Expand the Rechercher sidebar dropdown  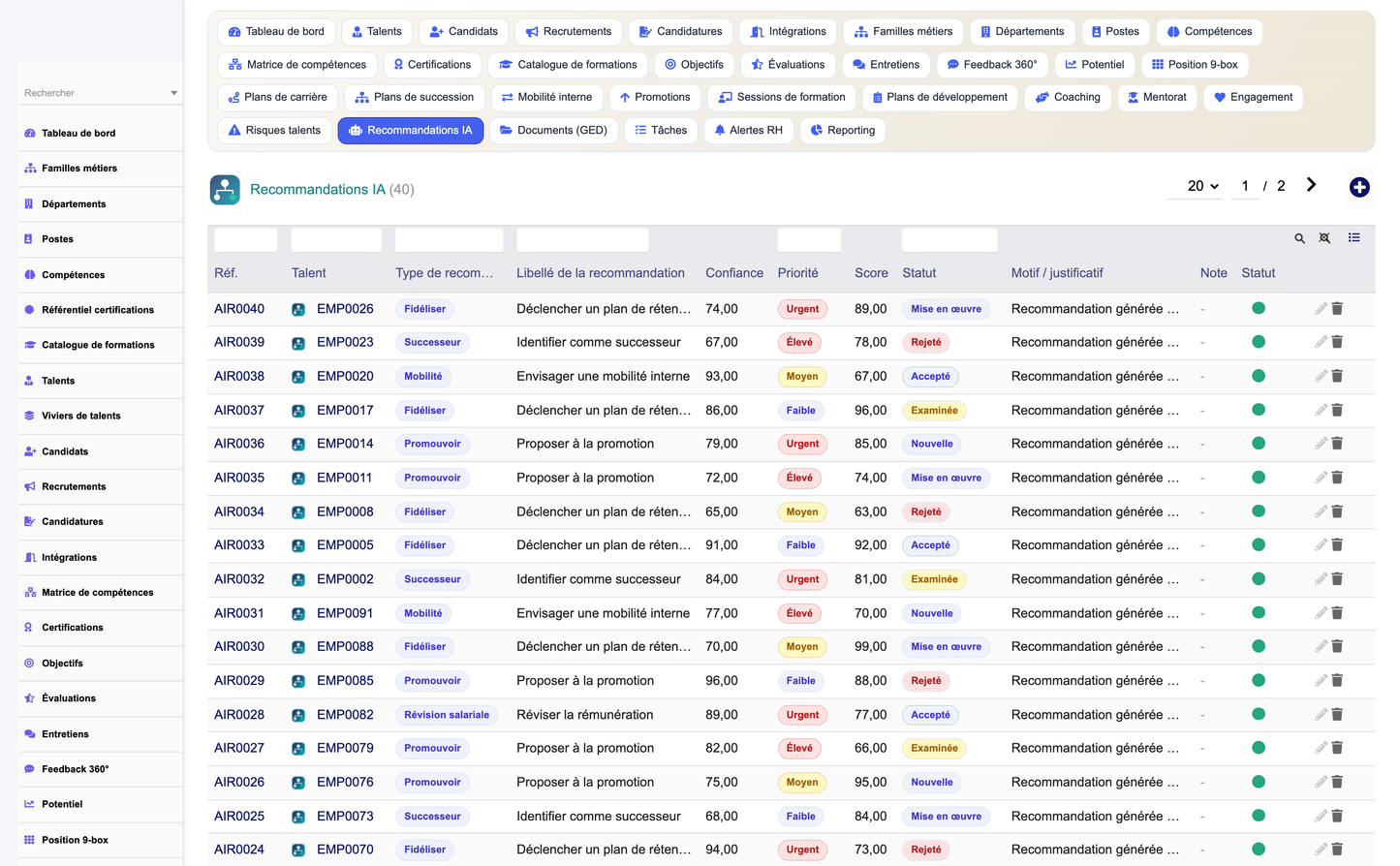tap(173, 93)
